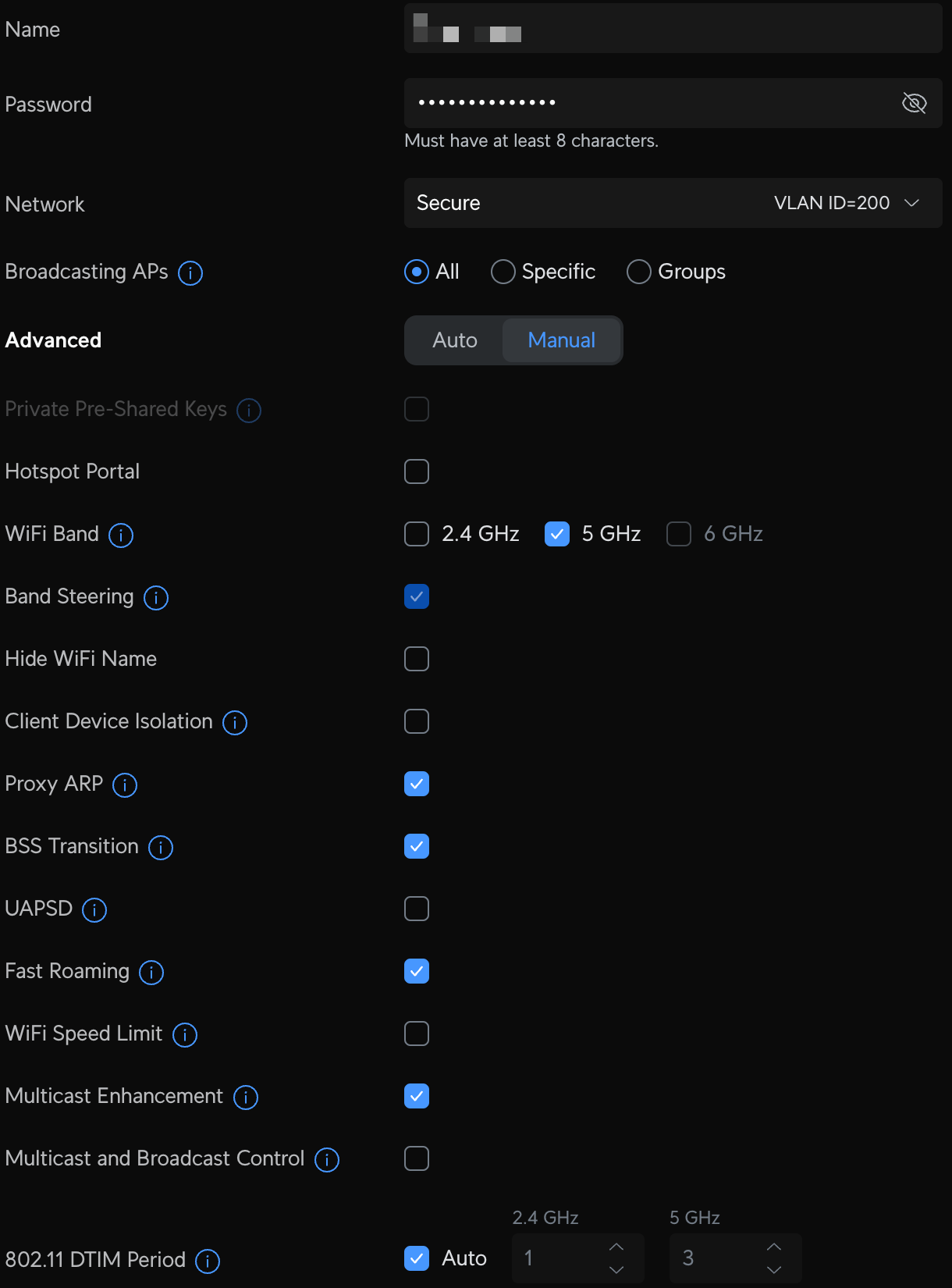Toggle the 6 GHz WiFi band checkbox
952x1288 pixels.
click(x=679, y=534)
